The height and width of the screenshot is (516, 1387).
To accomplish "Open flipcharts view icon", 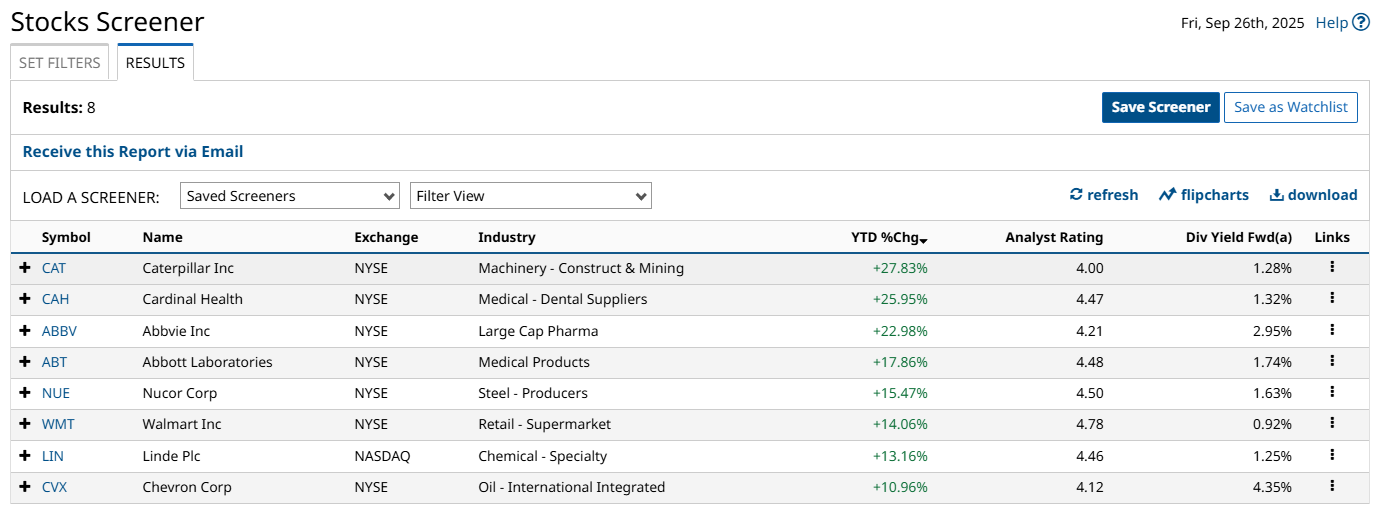I will (x=1167, y=195).
